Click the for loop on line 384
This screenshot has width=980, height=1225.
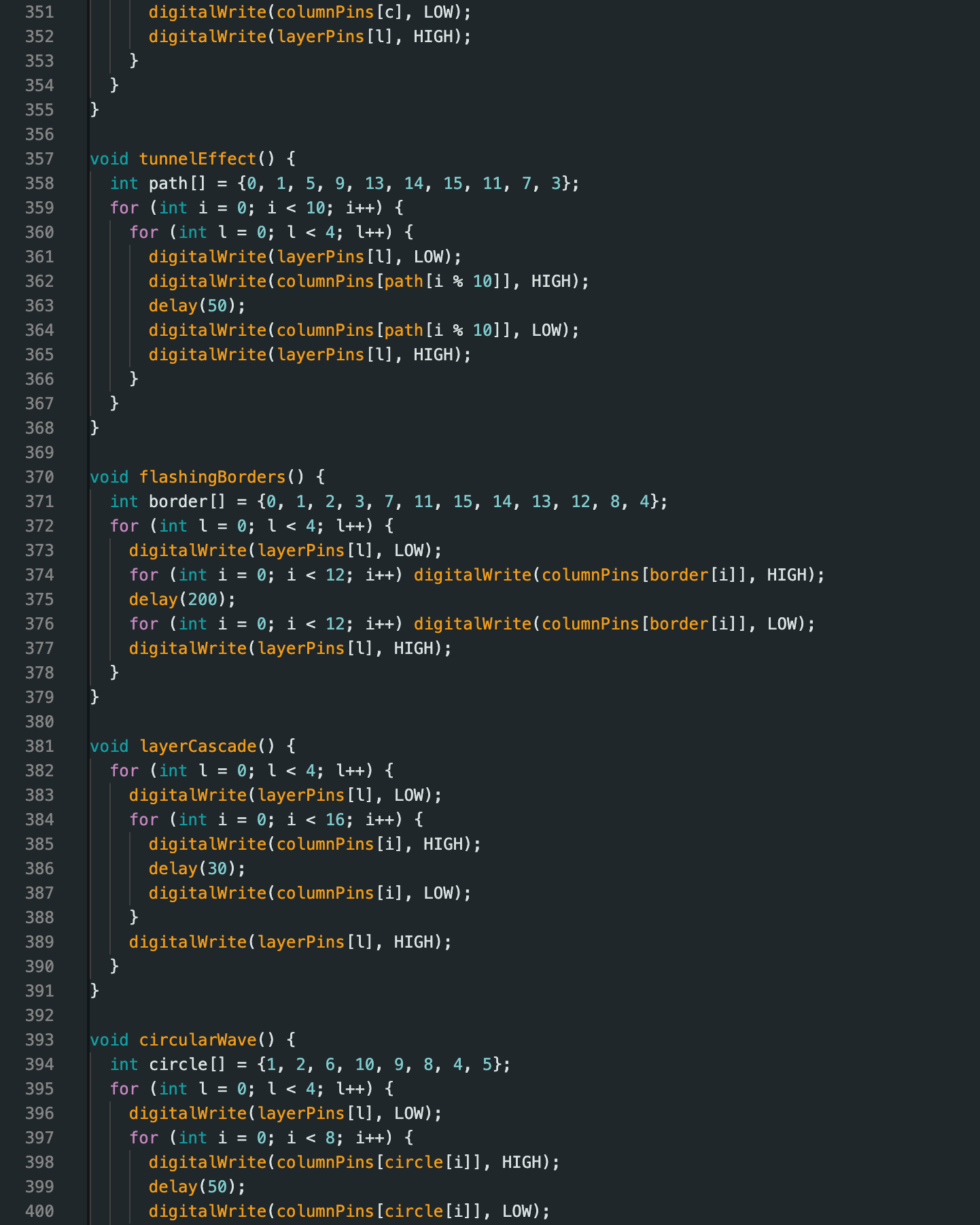[276, 820]
